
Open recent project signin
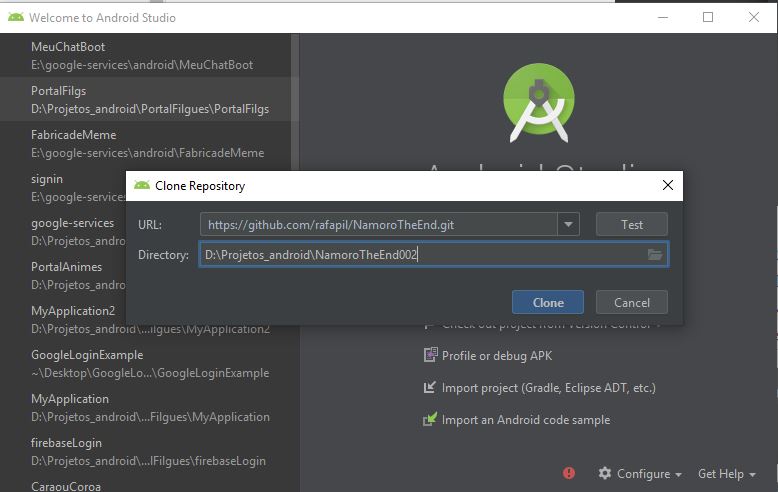[63, 187]
